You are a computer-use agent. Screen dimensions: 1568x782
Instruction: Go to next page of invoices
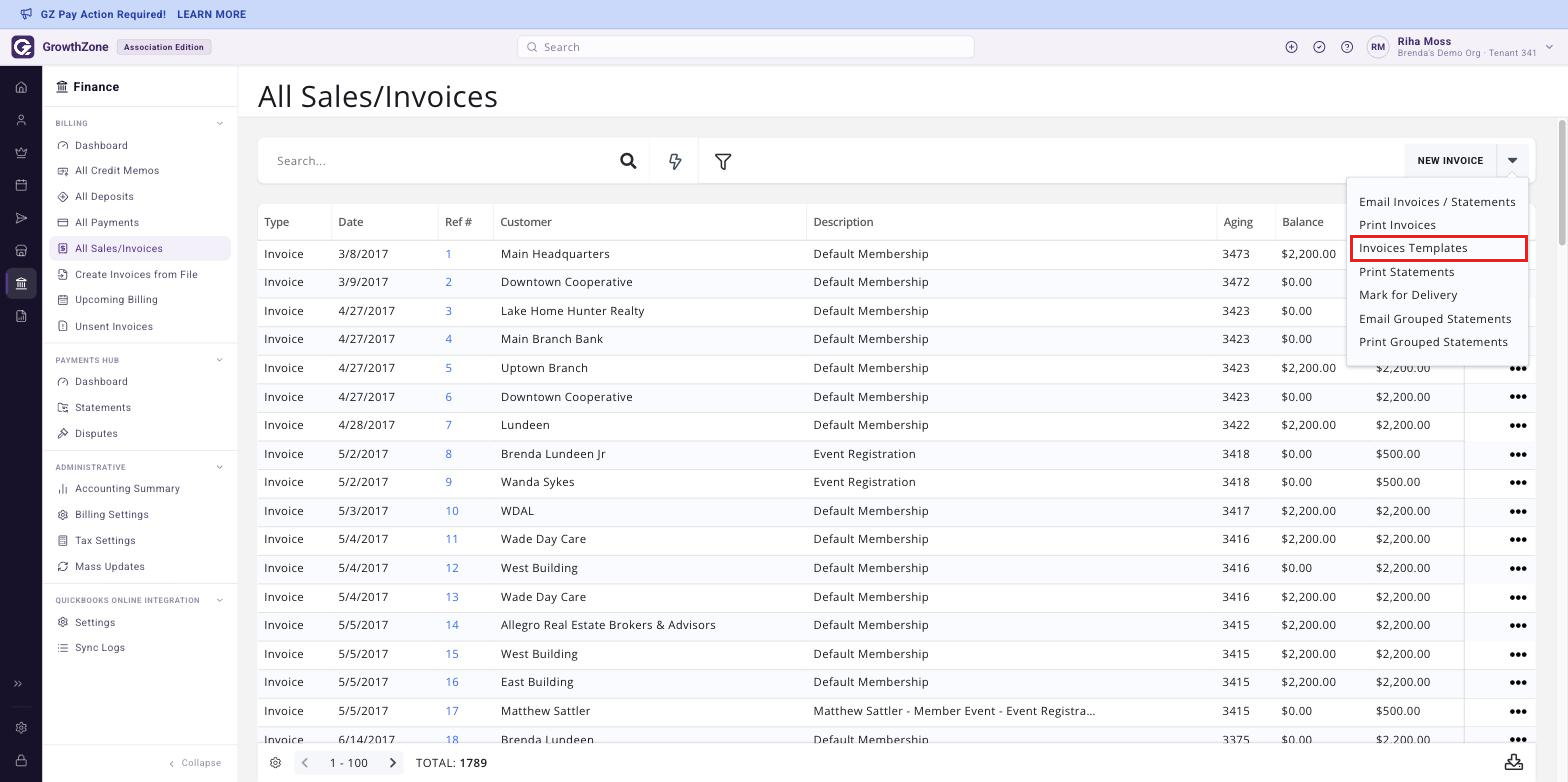[x=393, y=763]
